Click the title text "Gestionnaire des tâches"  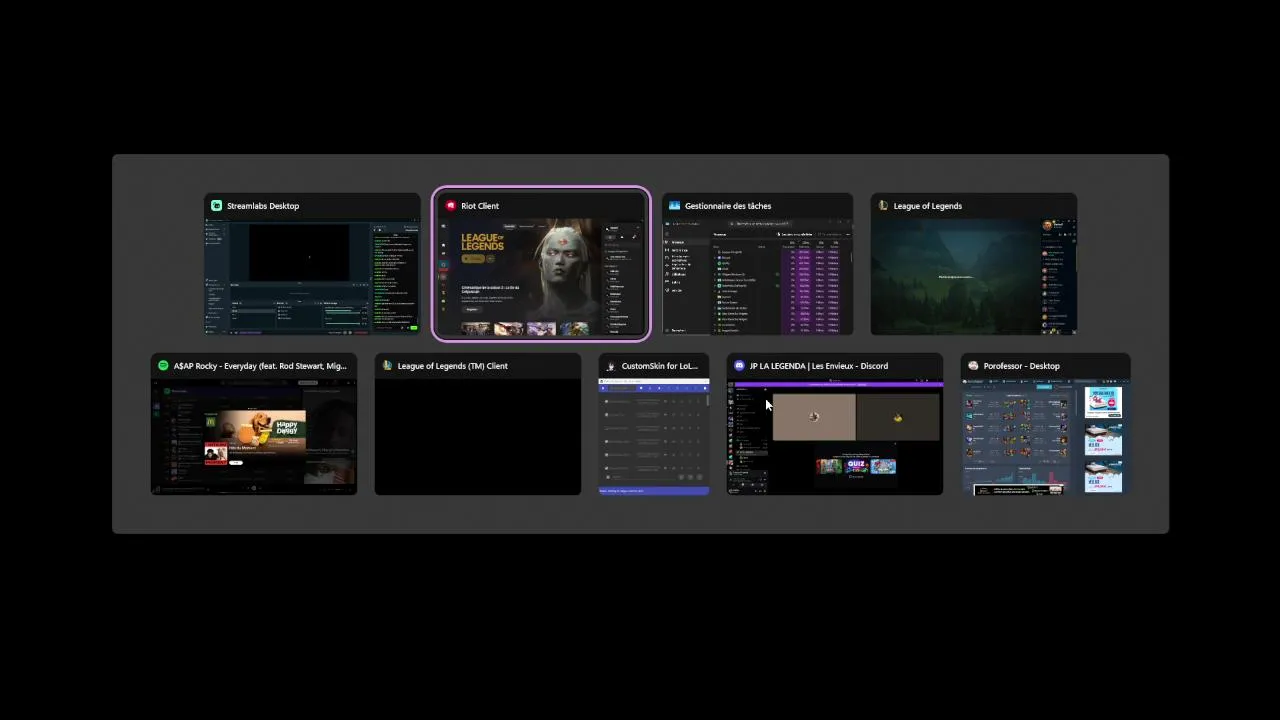[x=728, y=206]
